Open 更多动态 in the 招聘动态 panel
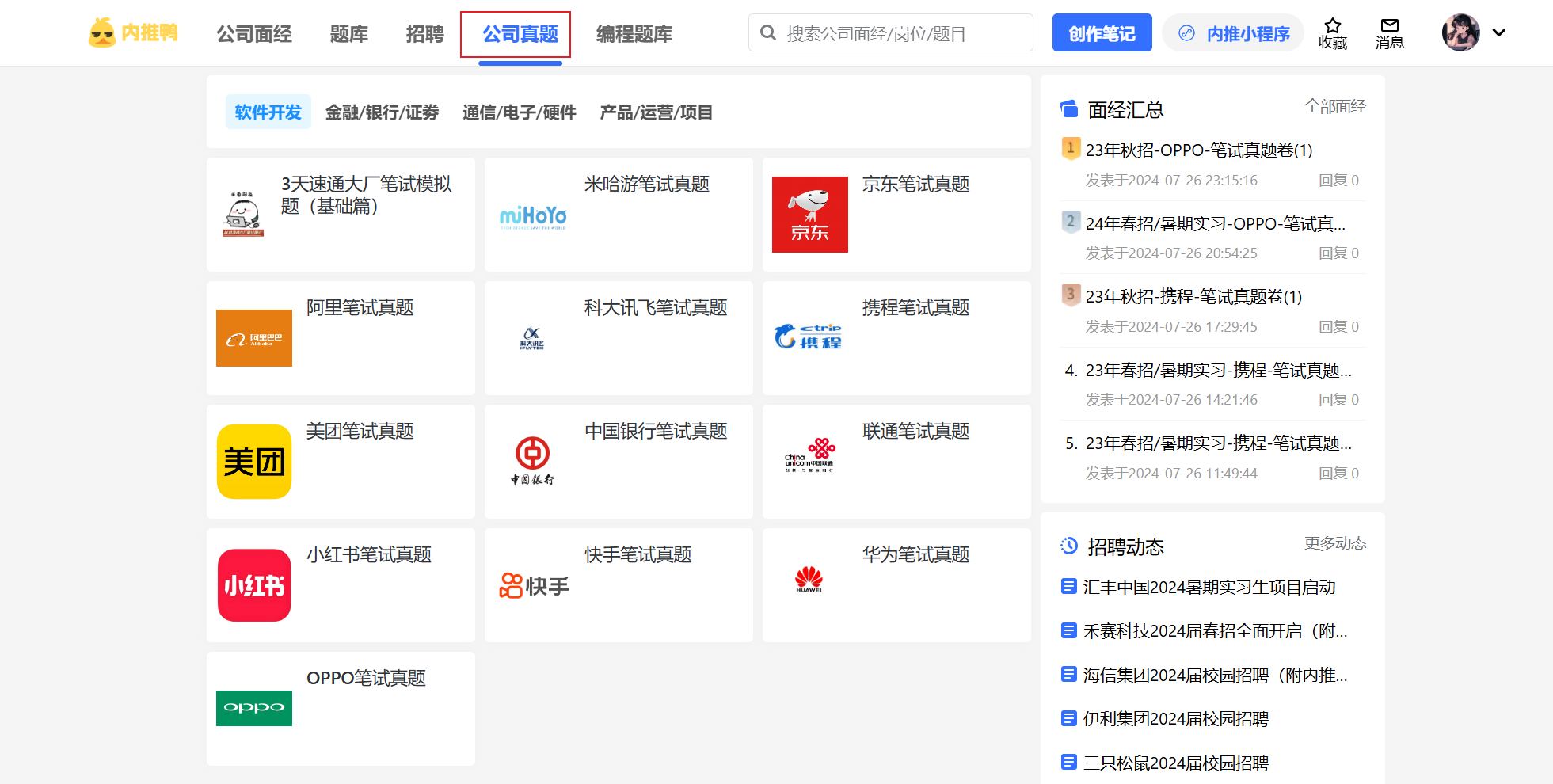 click(1334, 543)
